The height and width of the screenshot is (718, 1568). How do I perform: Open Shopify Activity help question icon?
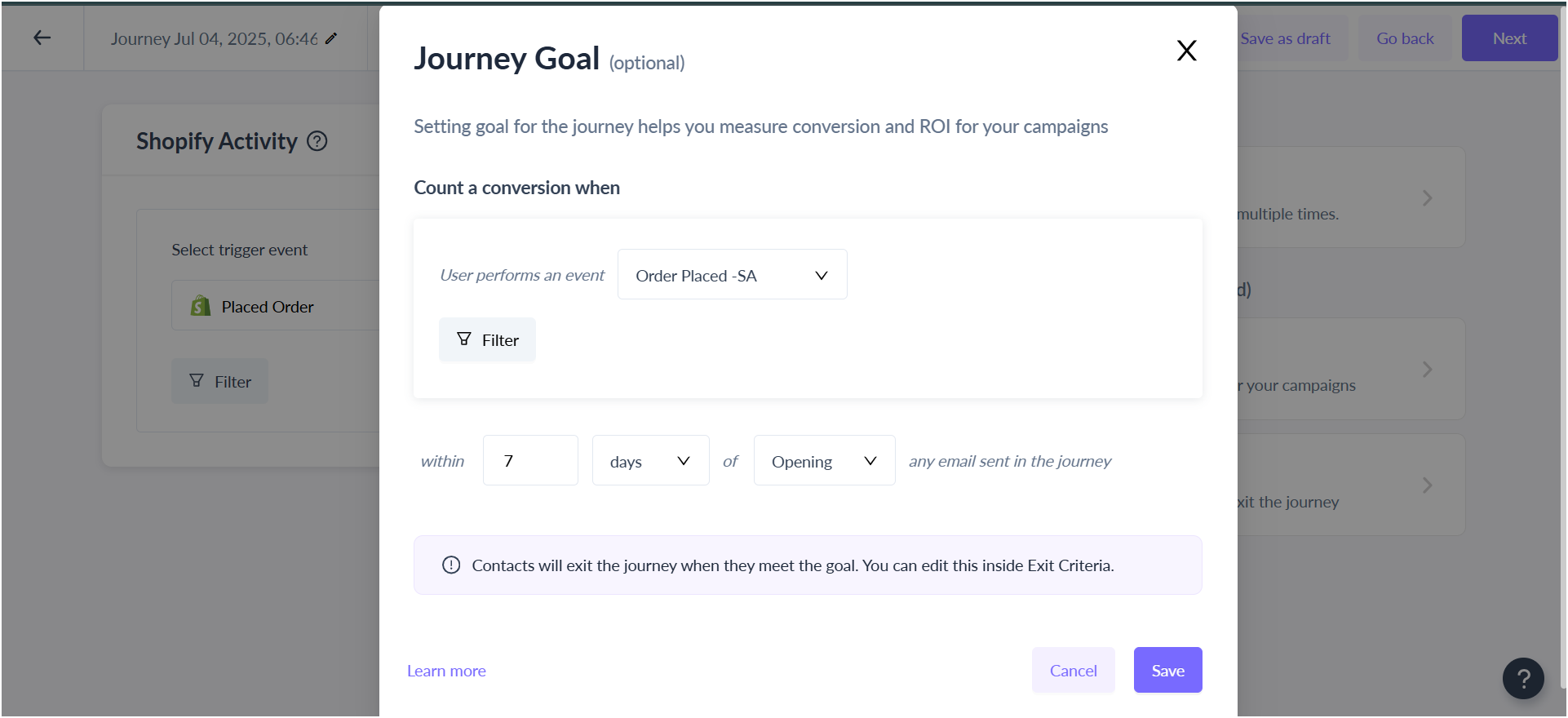[x=317, y=141]
